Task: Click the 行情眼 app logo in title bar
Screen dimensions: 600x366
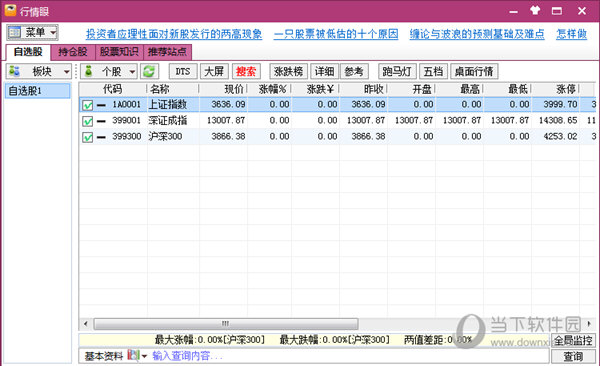Action: (x=10, y=11)
